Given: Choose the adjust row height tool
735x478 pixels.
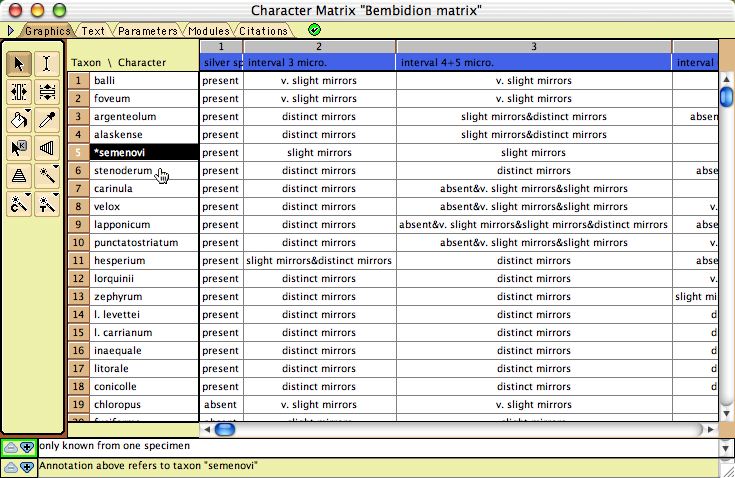Looking at the screenshot, I should [47, 92].
